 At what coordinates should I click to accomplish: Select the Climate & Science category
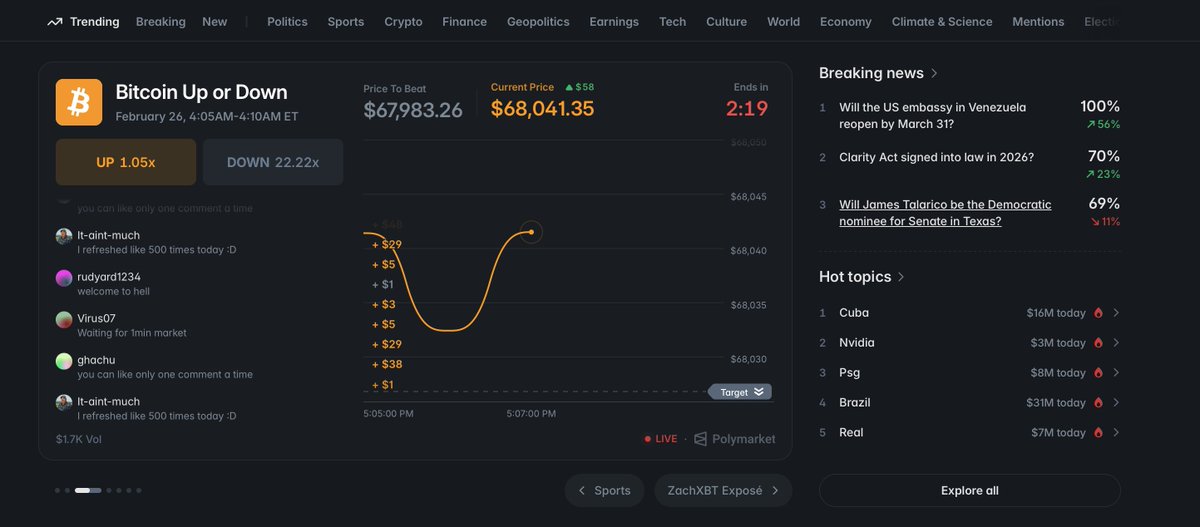click(942, 22)
